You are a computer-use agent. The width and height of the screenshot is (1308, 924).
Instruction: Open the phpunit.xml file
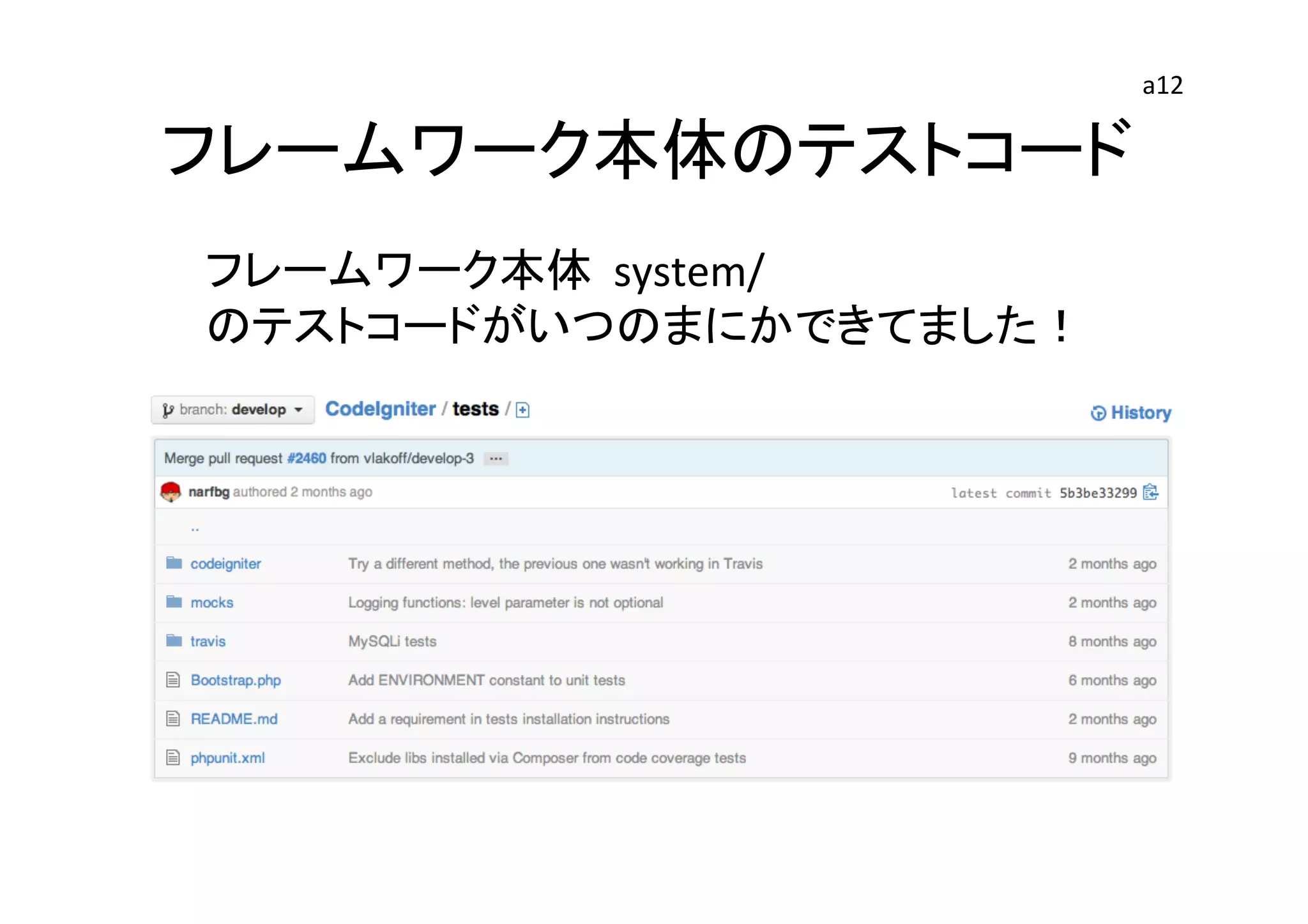(x=227, y=758)
